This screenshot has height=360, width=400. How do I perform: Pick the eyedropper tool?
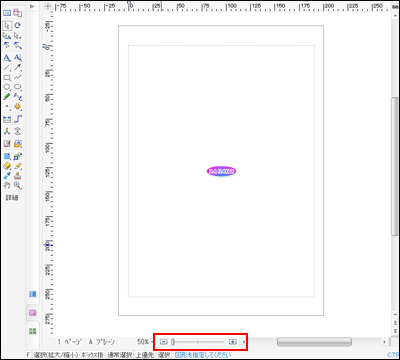(x=7, y=176)
